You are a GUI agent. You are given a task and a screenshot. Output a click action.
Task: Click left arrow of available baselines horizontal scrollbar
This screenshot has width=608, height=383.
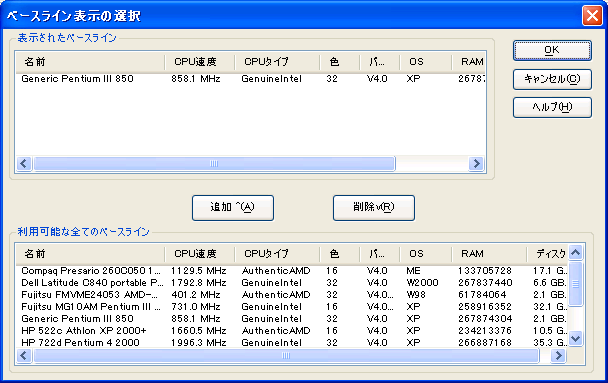24,355
